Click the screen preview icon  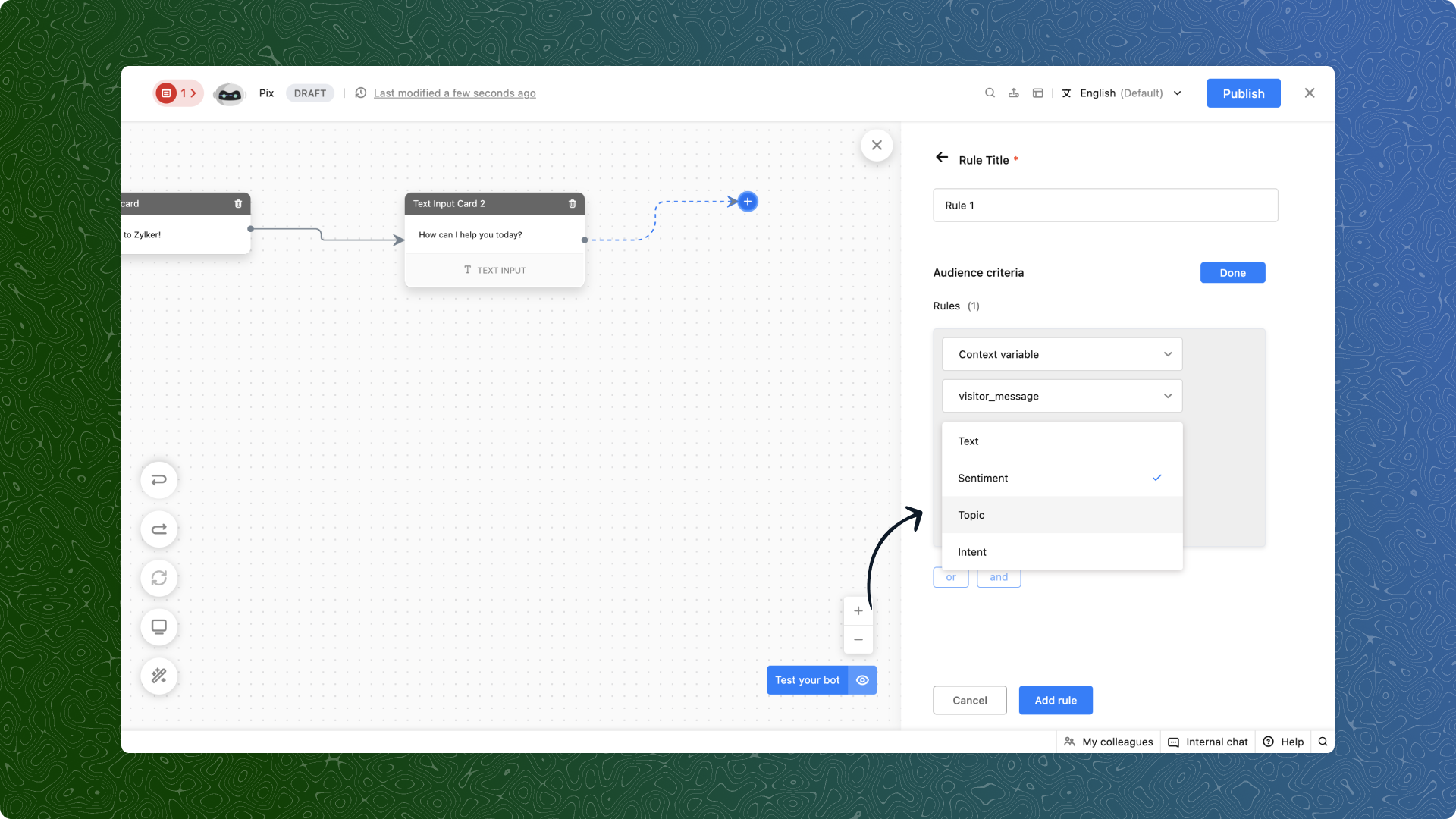tap(159, 627)
